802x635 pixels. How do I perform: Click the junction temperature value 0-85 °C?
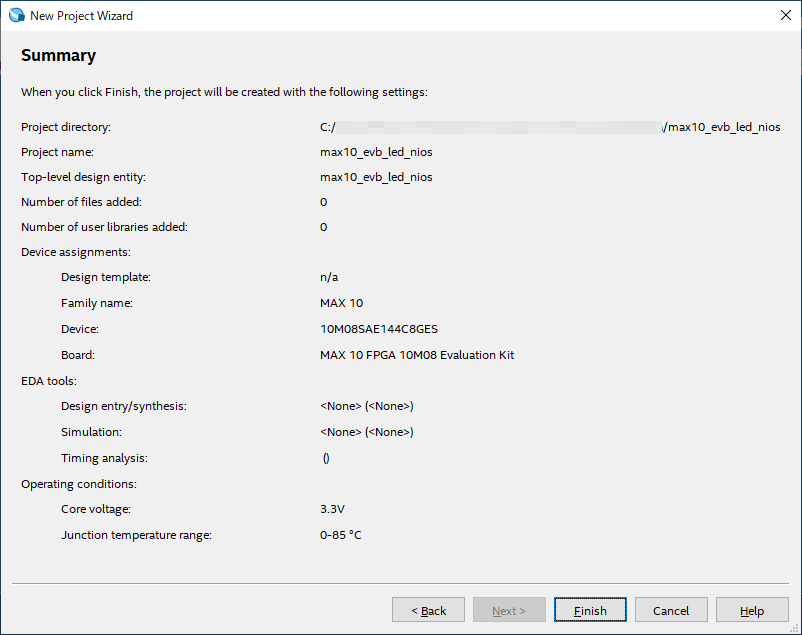click(341, 535)
